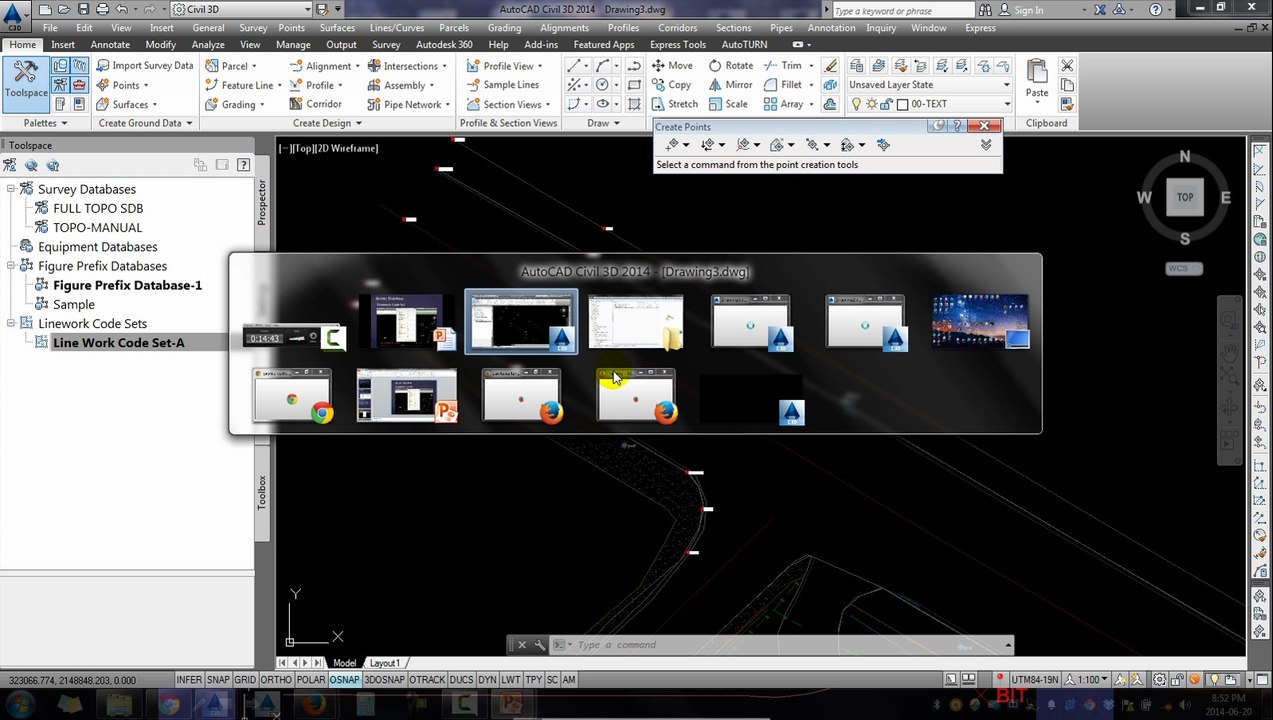This screenshot has width=1273, height=720.
Task: Click the Array tool icon
Action: point(770,104)
